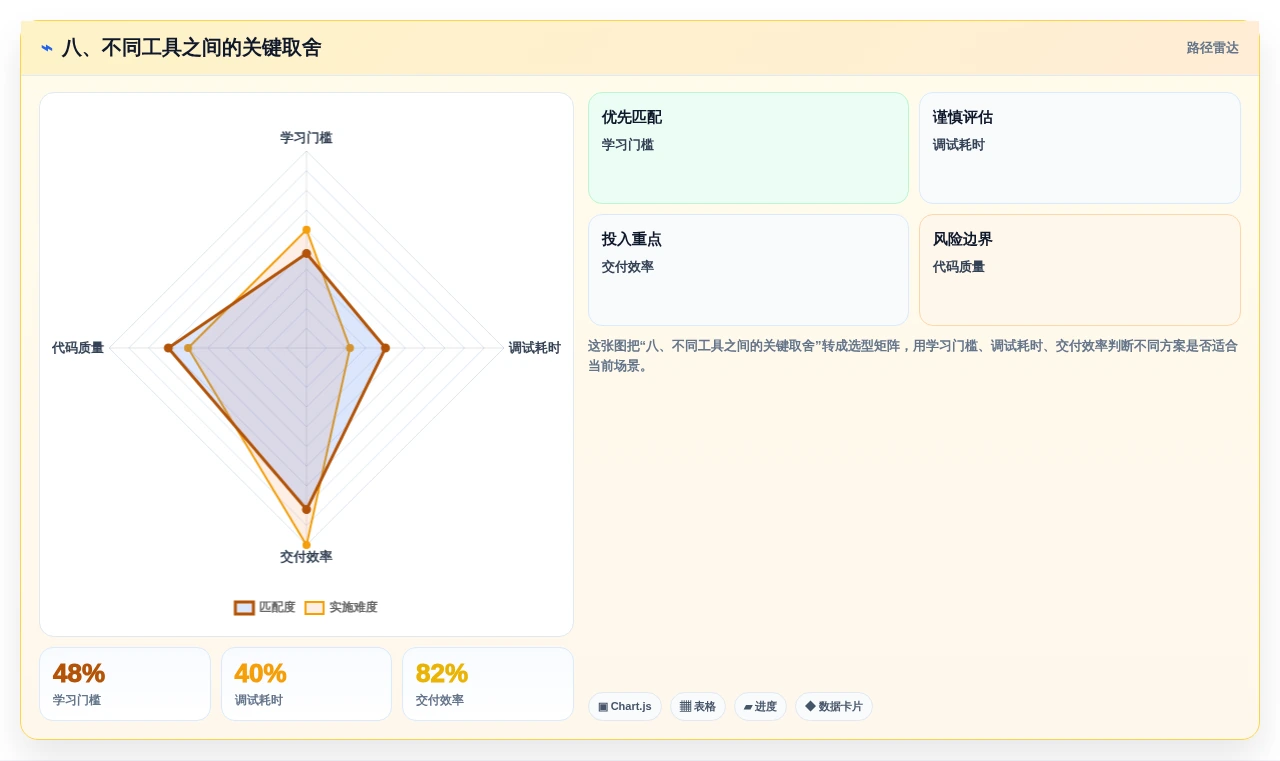Open the 投入重点 card
Screen dimensions: 1280x761
748,270
